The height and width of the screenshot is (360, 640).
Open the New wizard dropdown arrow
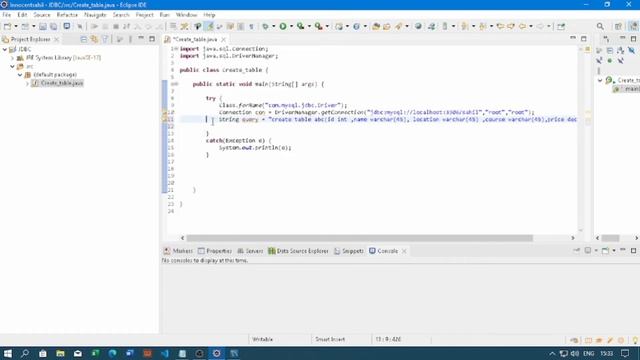16,26
